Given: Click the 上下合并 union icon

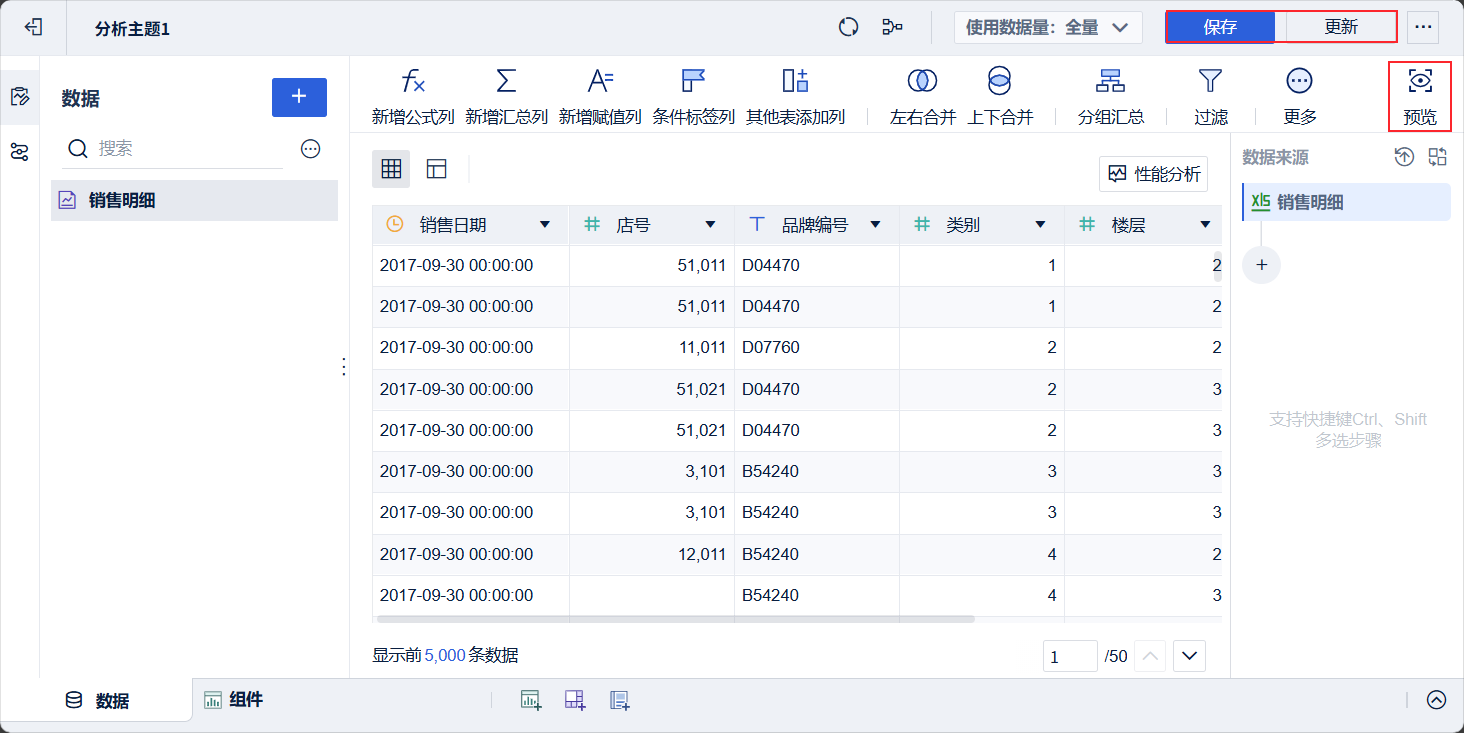Looking at the screenshot, I should click(x=999, y=81).
